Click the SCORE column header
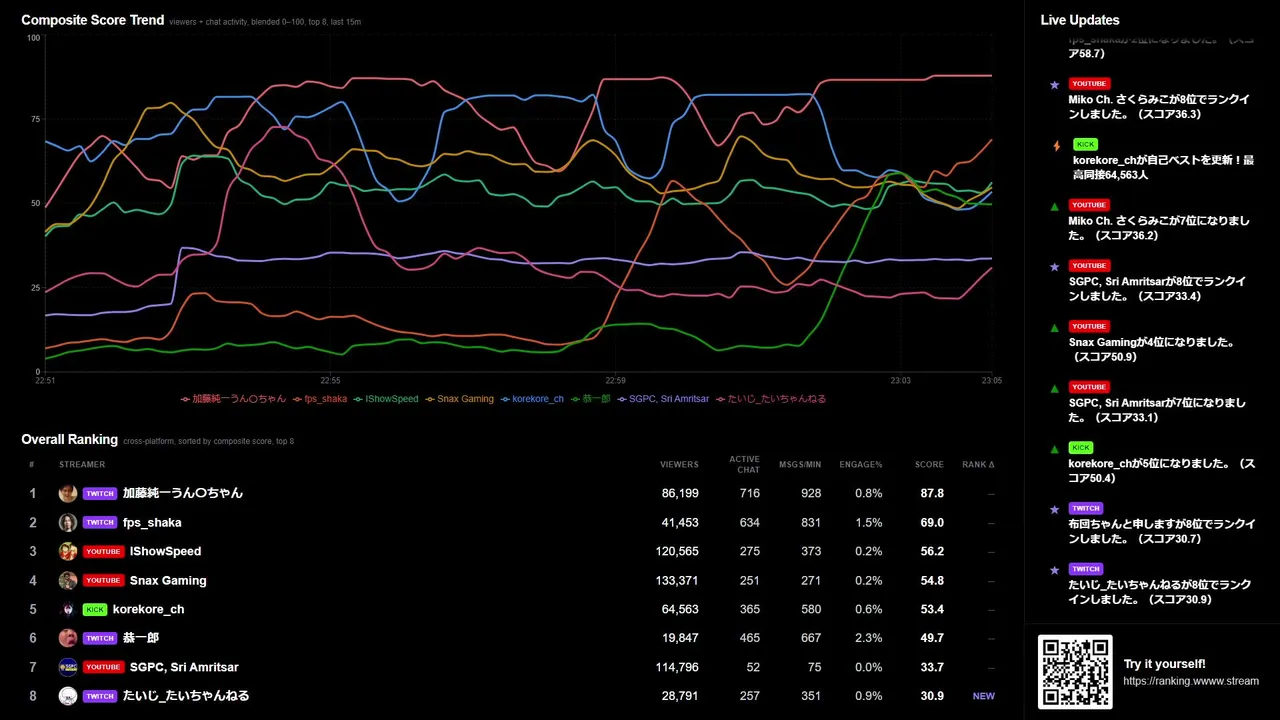The width and height of the screenshot is (1280, 720). click(x=929, y=465)
